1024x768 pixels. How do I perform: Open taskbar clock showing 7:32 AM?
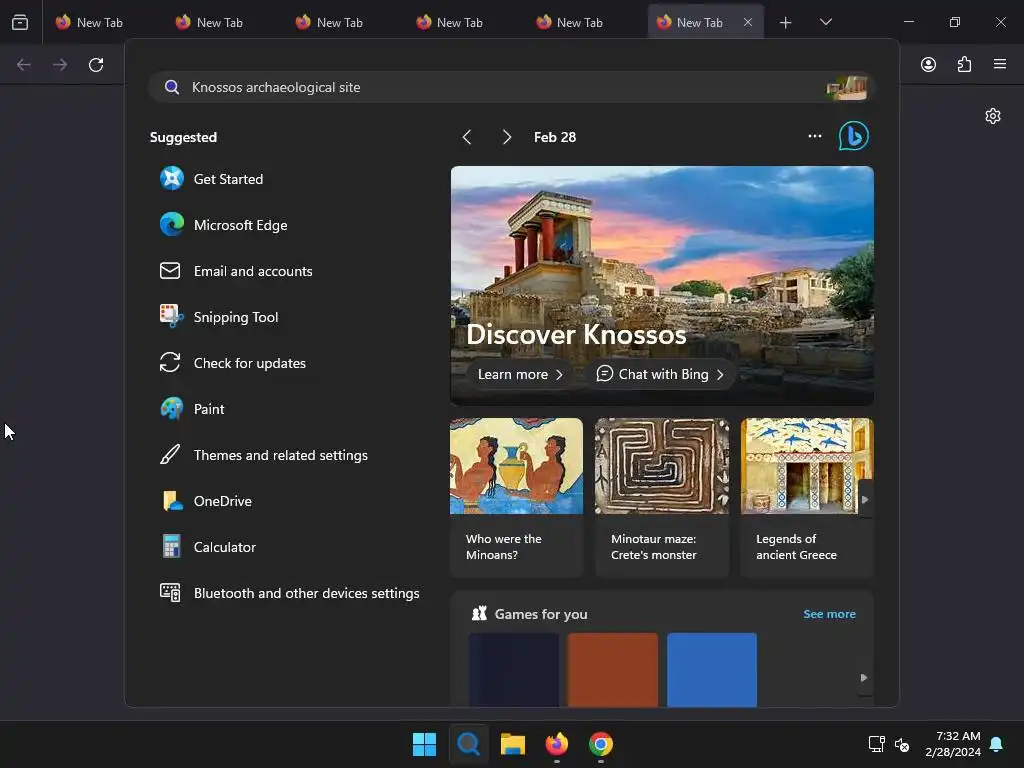953,744
